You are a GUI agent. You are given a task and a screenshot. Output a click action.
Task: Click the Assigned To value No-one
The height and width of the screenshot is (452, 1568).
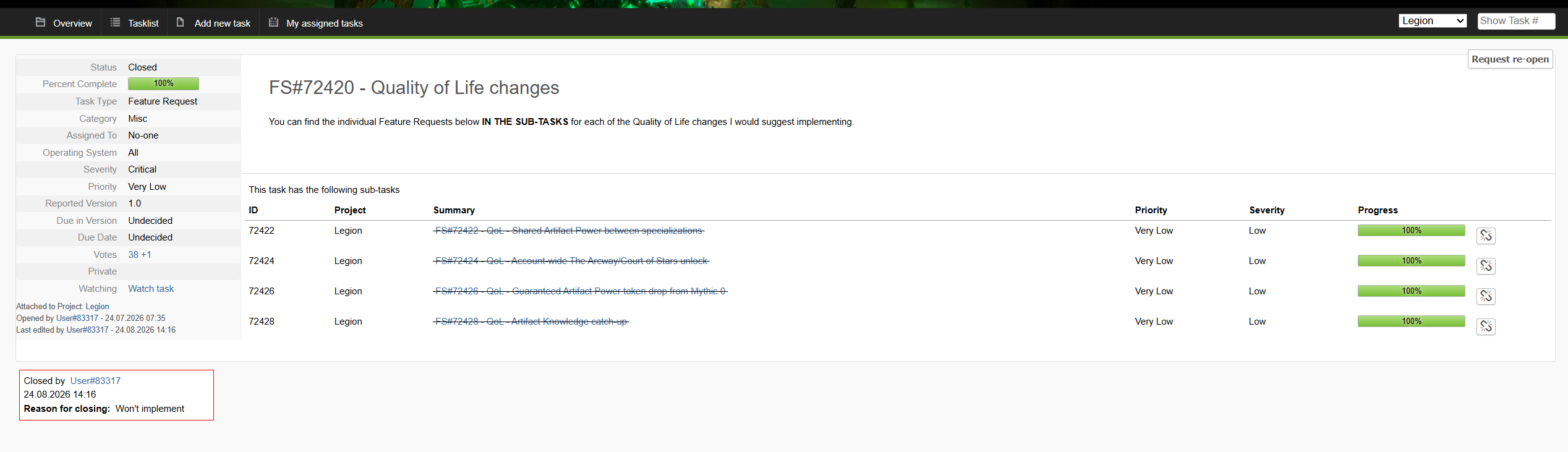[143, 135]
